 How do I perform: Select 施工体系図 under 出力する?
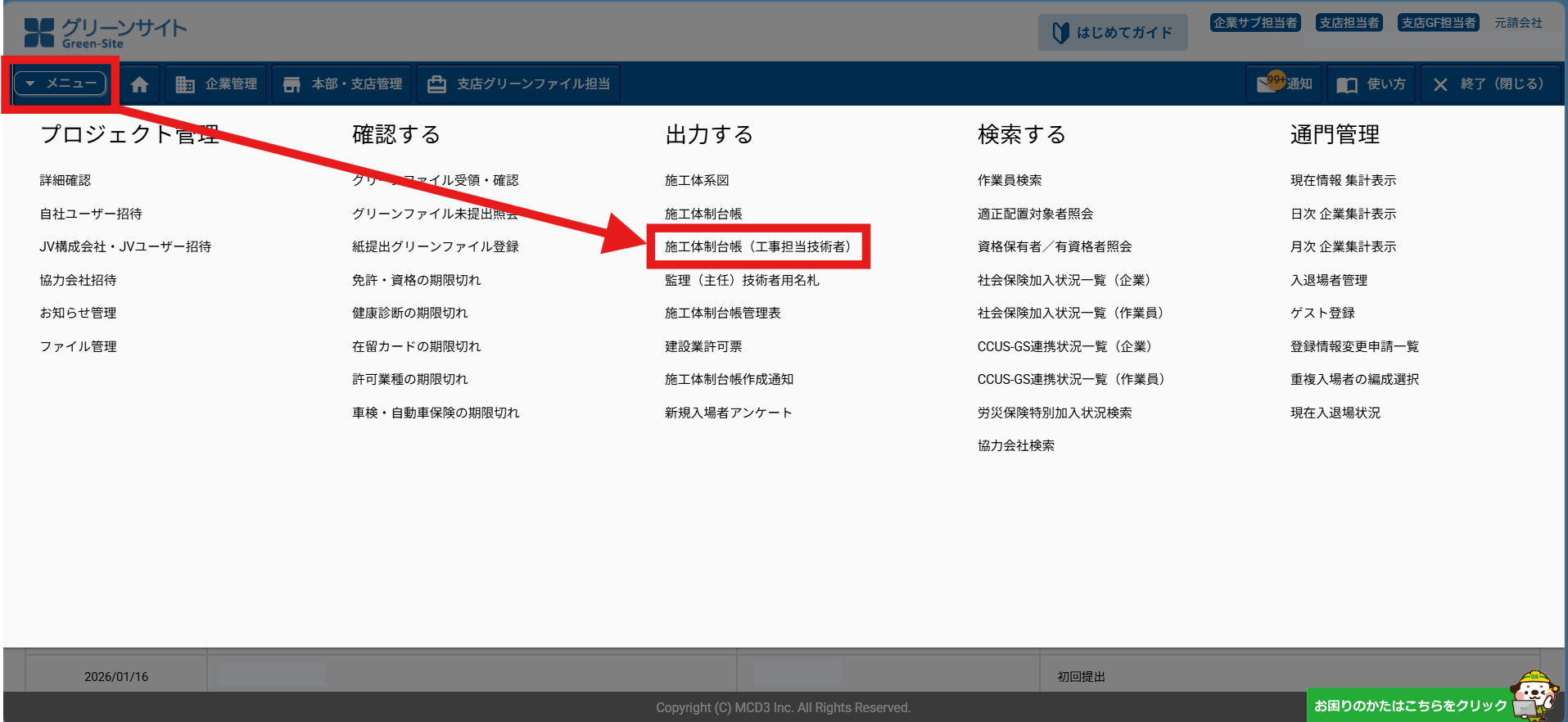point(697,180)
